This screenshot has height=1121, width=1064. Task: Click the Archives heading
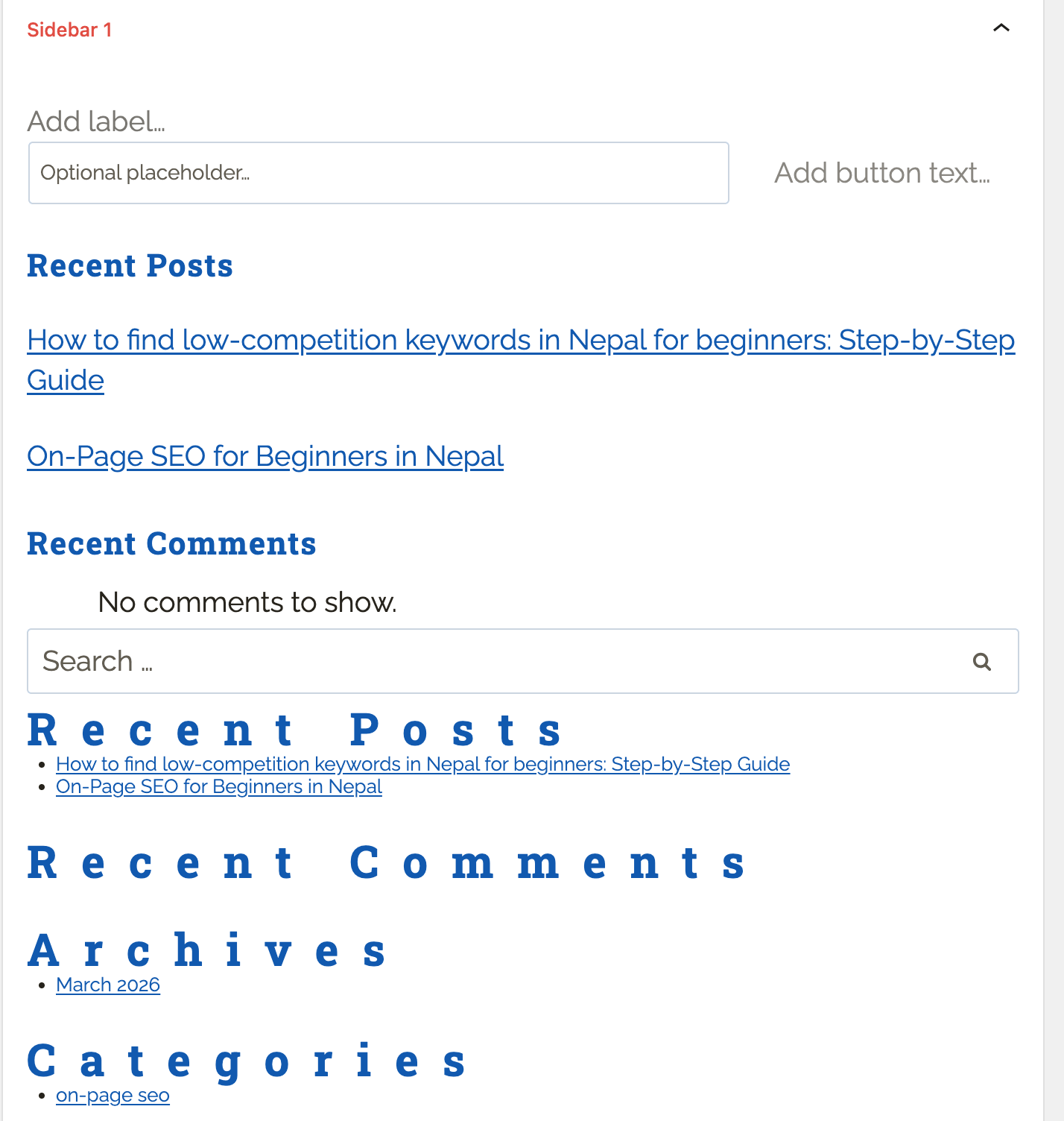pyautogui.click(x=206, y=948)
